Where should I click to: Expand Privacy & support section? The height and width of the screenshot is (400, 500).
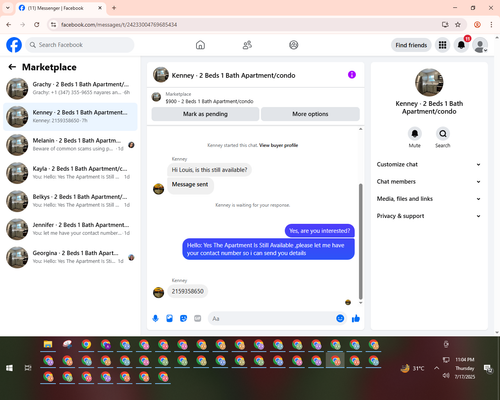pos(429,216)
